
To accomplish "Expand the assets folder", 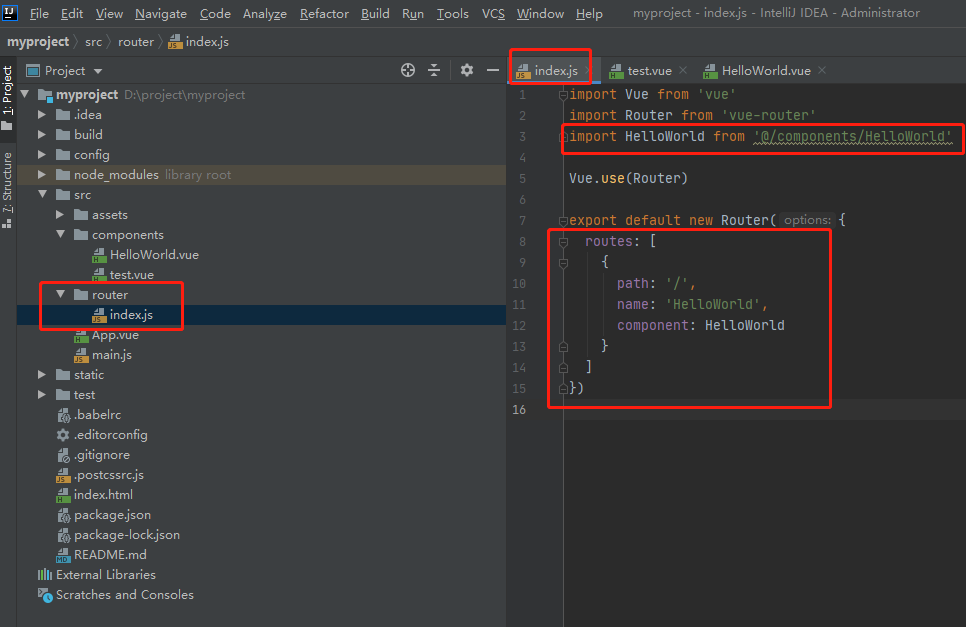I will click(60, 215).
